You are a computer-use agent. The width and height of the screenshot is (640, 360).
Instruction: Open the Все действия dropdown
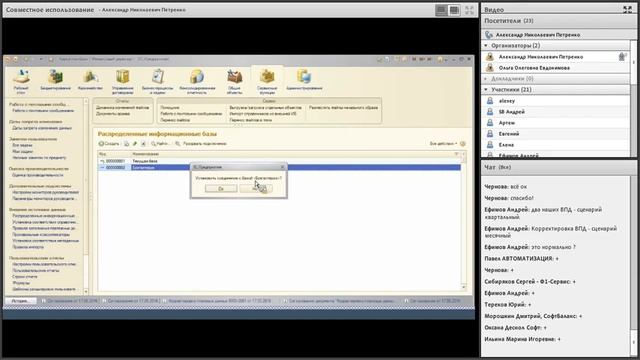444,144
